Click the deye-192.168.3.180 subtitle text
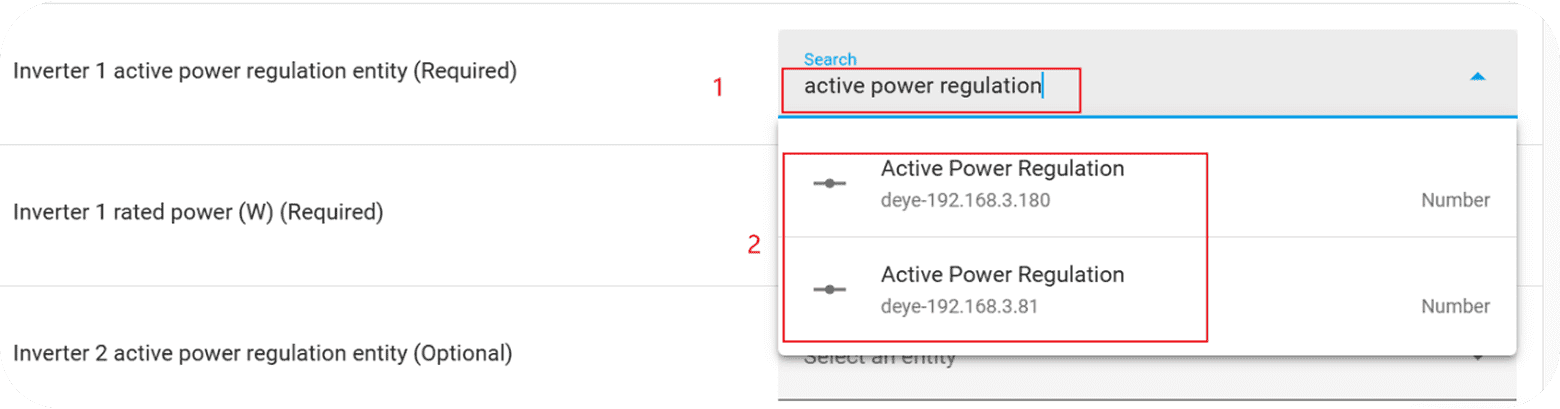This screenshot has width=1560, height=409. 965,200
